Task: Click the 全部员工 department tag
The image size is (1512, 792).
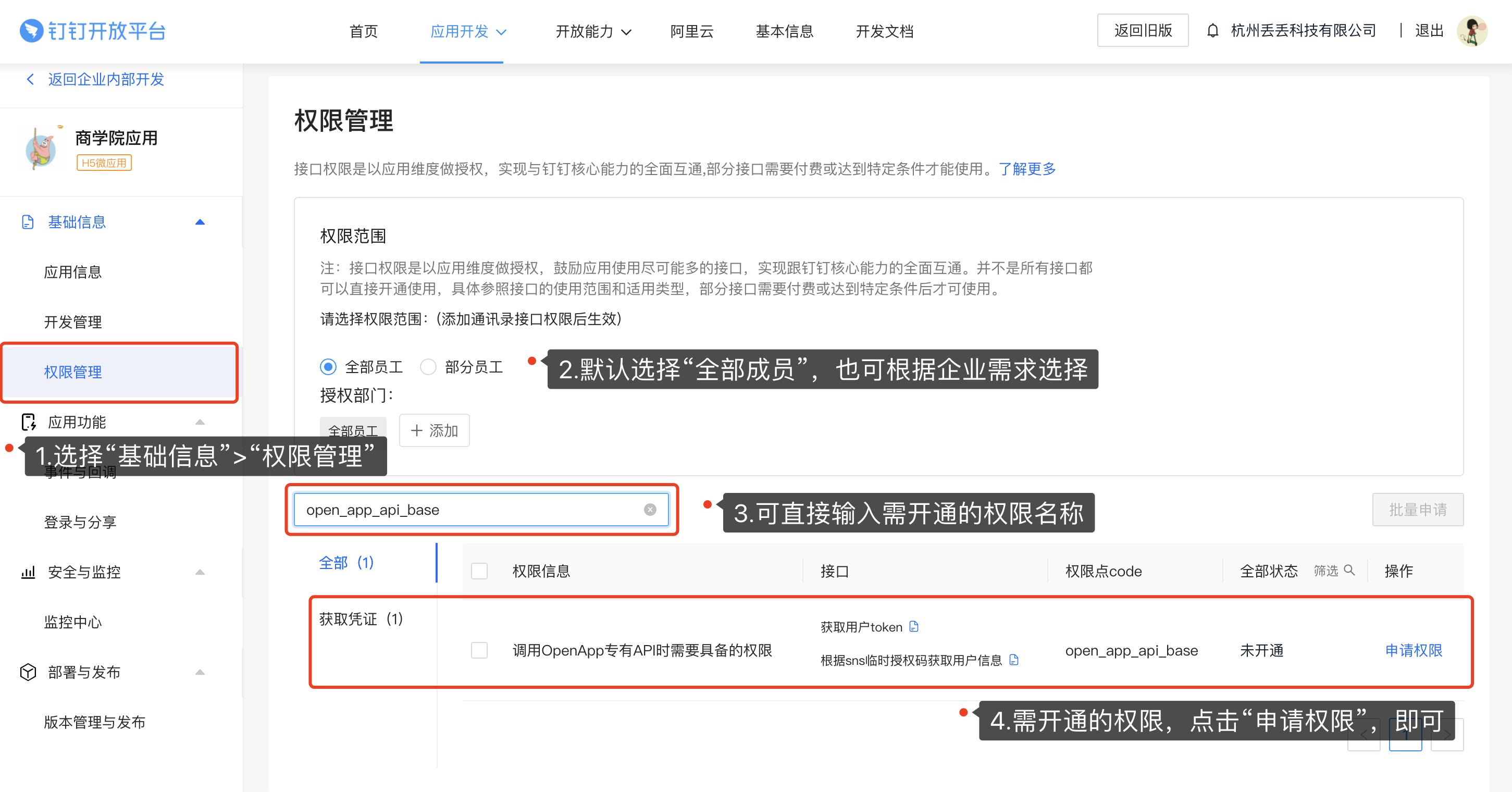Action: tap(353, 430)
